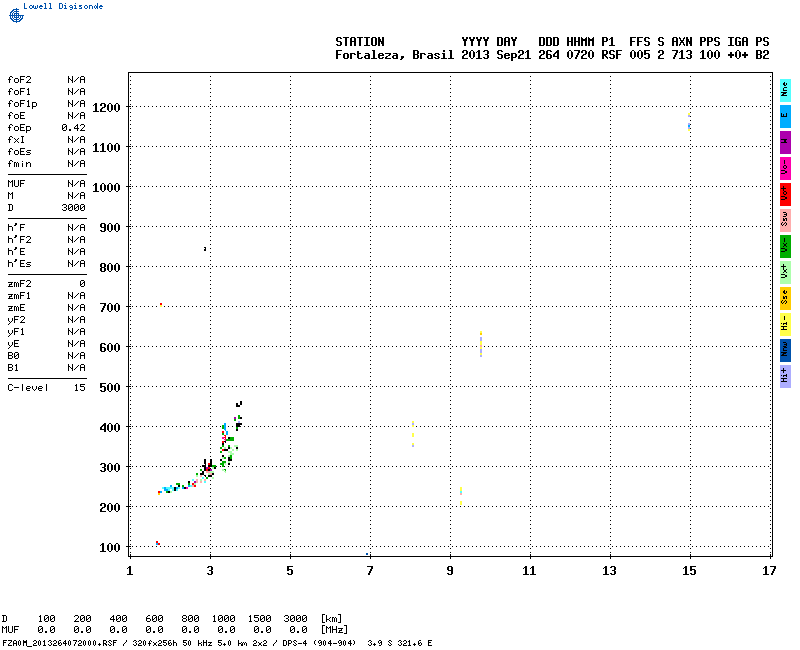
Task: Click the time value 0720
Action: (x=580, y=55)
